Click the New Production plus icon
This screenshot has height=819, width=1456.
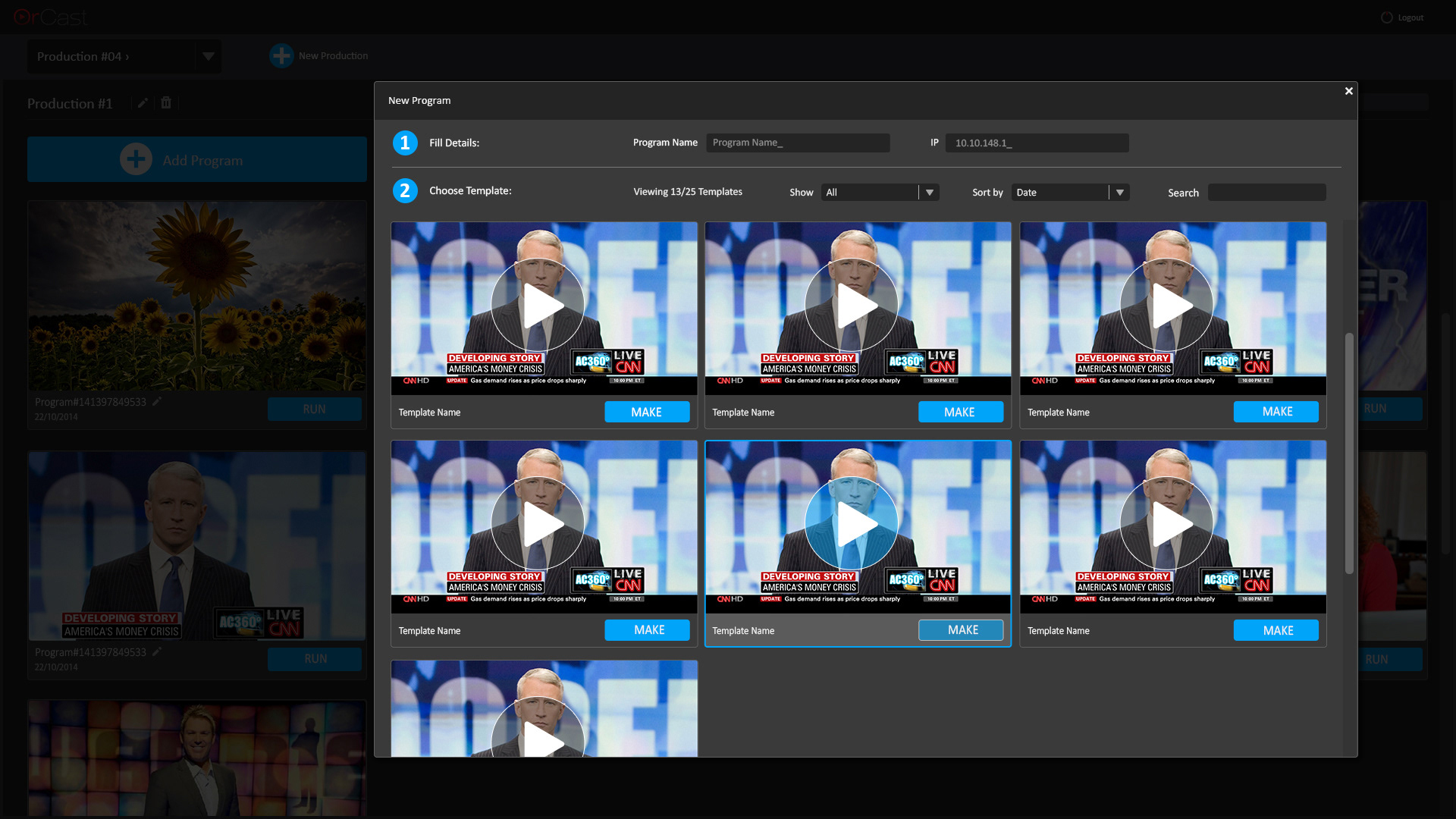point(281,55)
